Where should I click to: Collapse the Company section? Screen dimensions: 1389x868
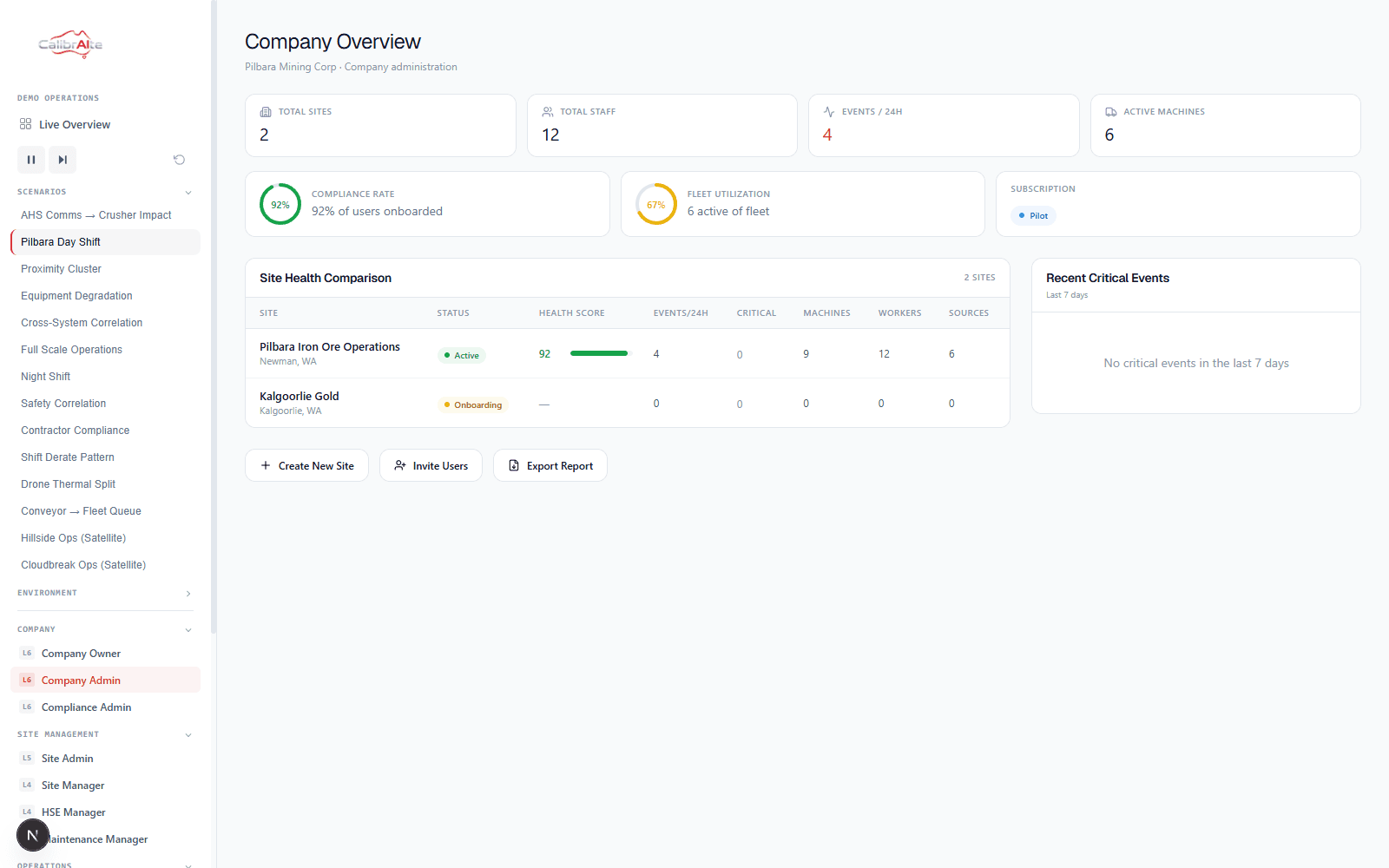tap(188, 629)
